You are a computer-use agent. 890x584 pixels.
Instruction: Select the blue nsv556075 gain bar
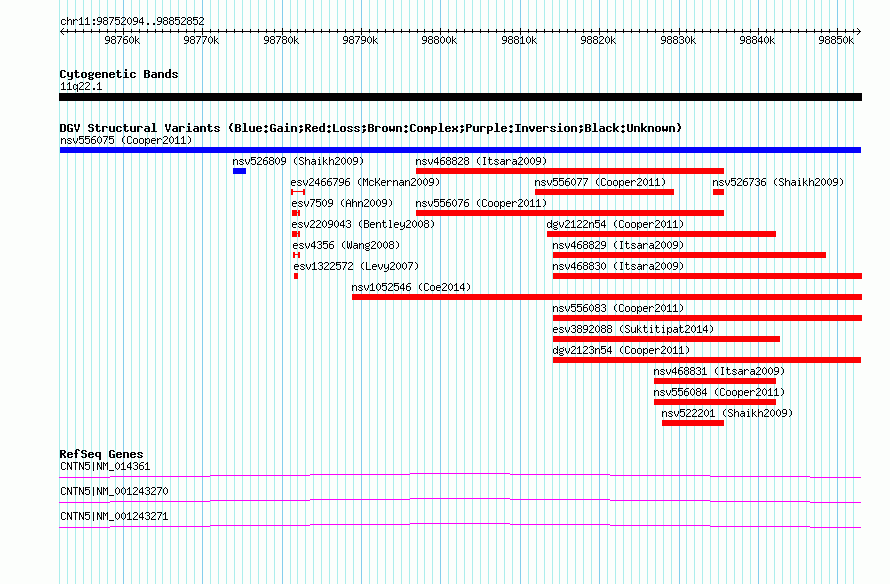[460, 150]
